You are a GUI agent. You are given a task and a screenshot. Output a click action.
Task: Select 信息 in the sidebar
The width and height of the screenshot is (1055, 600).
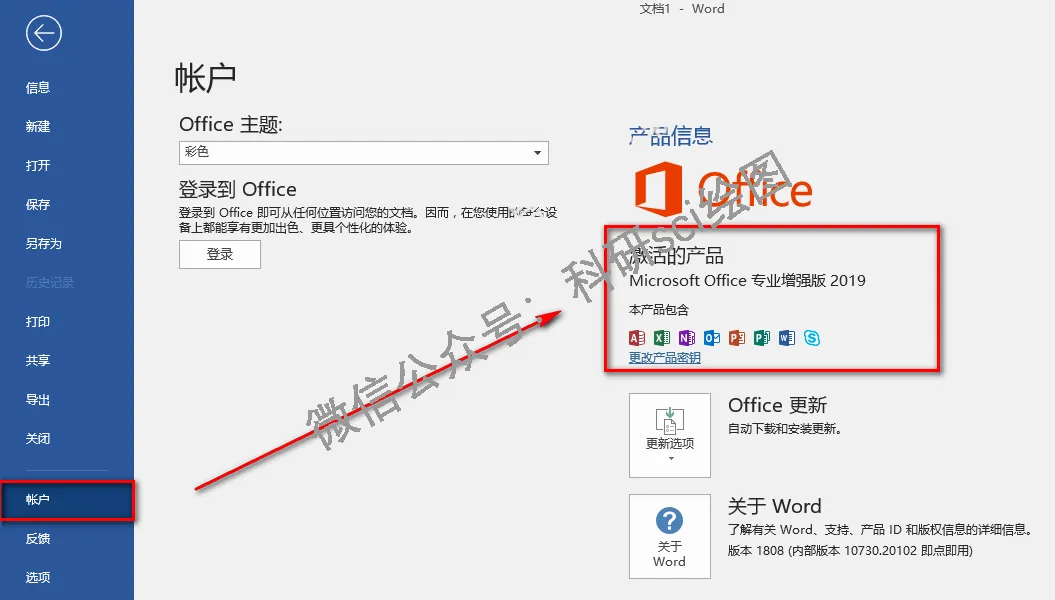pyautogui.click(x=38, y=87)
